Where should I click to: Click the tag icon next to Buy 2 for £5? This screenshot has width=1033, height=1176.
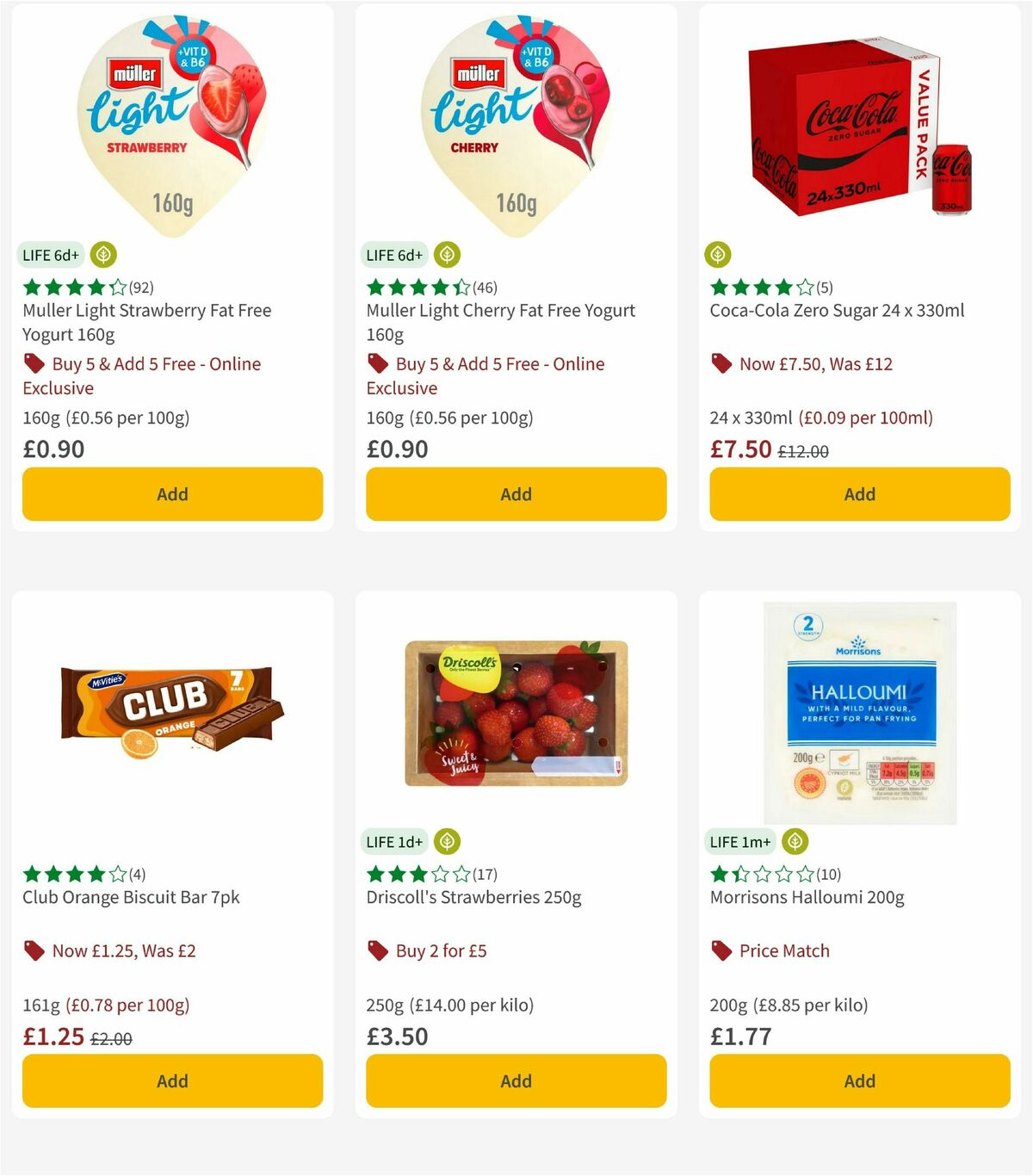click(x=377, y=950)
